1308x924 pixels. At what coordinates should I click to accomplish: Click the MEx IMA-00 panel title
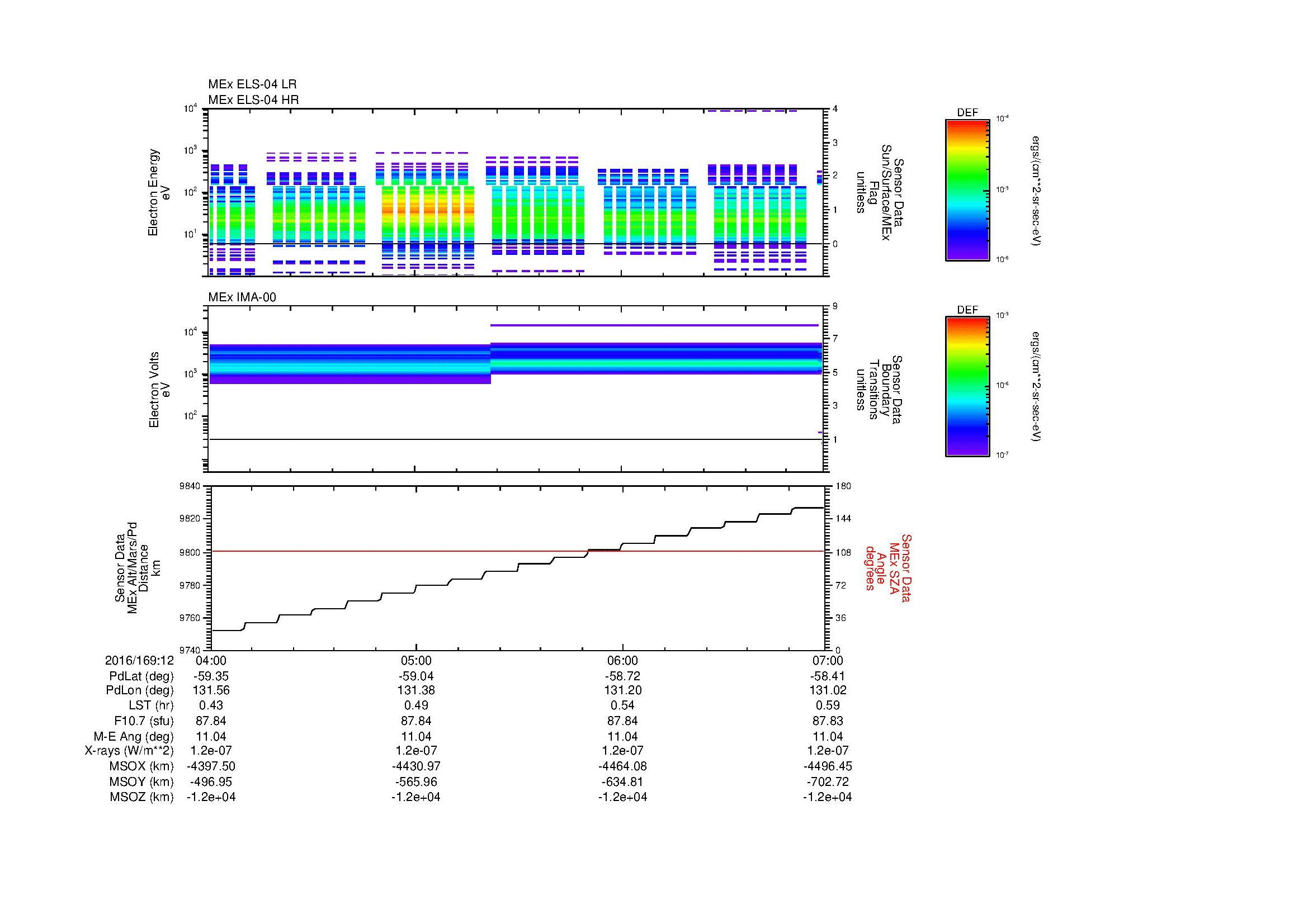tap(242, 297)
